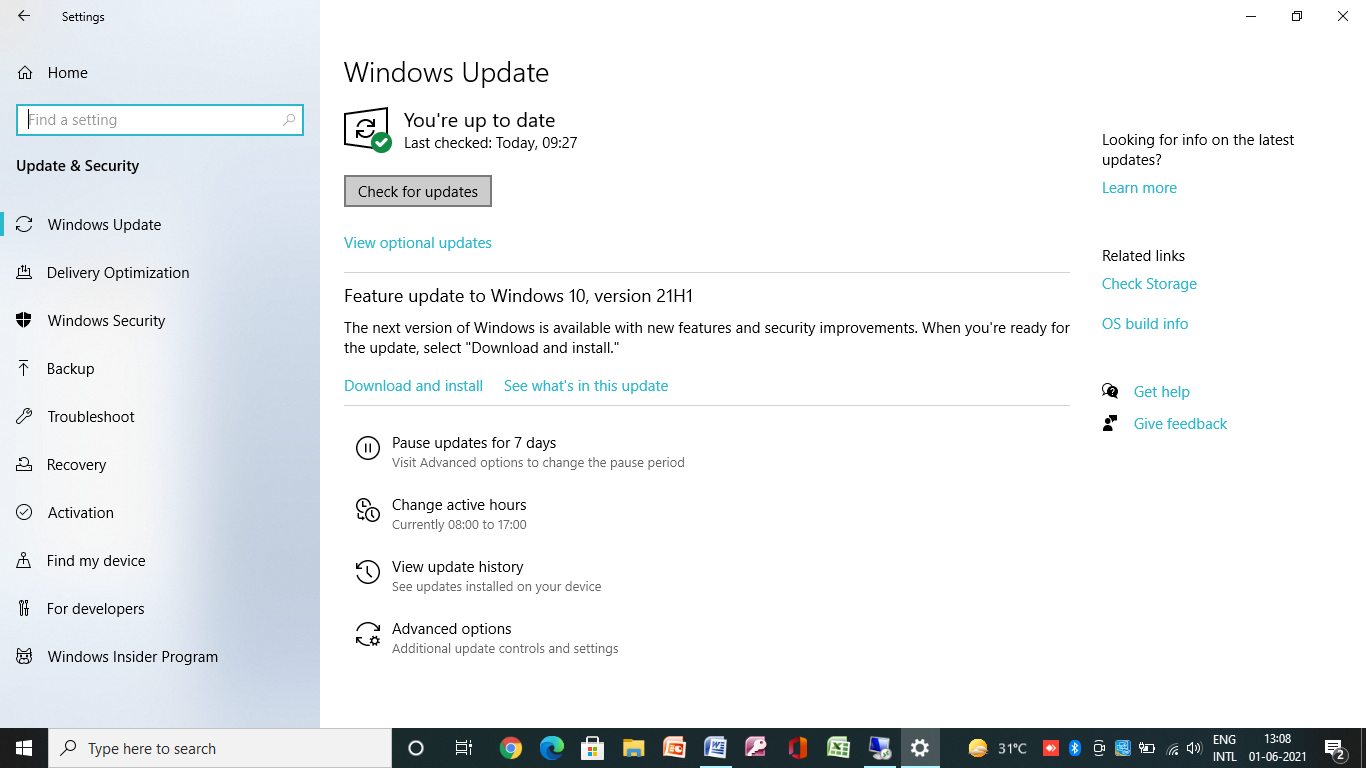Click Bluetooth tray icon
The width and height of the screenshot is (1366, 768).
pyautogui.click(x=1075, y=748)
